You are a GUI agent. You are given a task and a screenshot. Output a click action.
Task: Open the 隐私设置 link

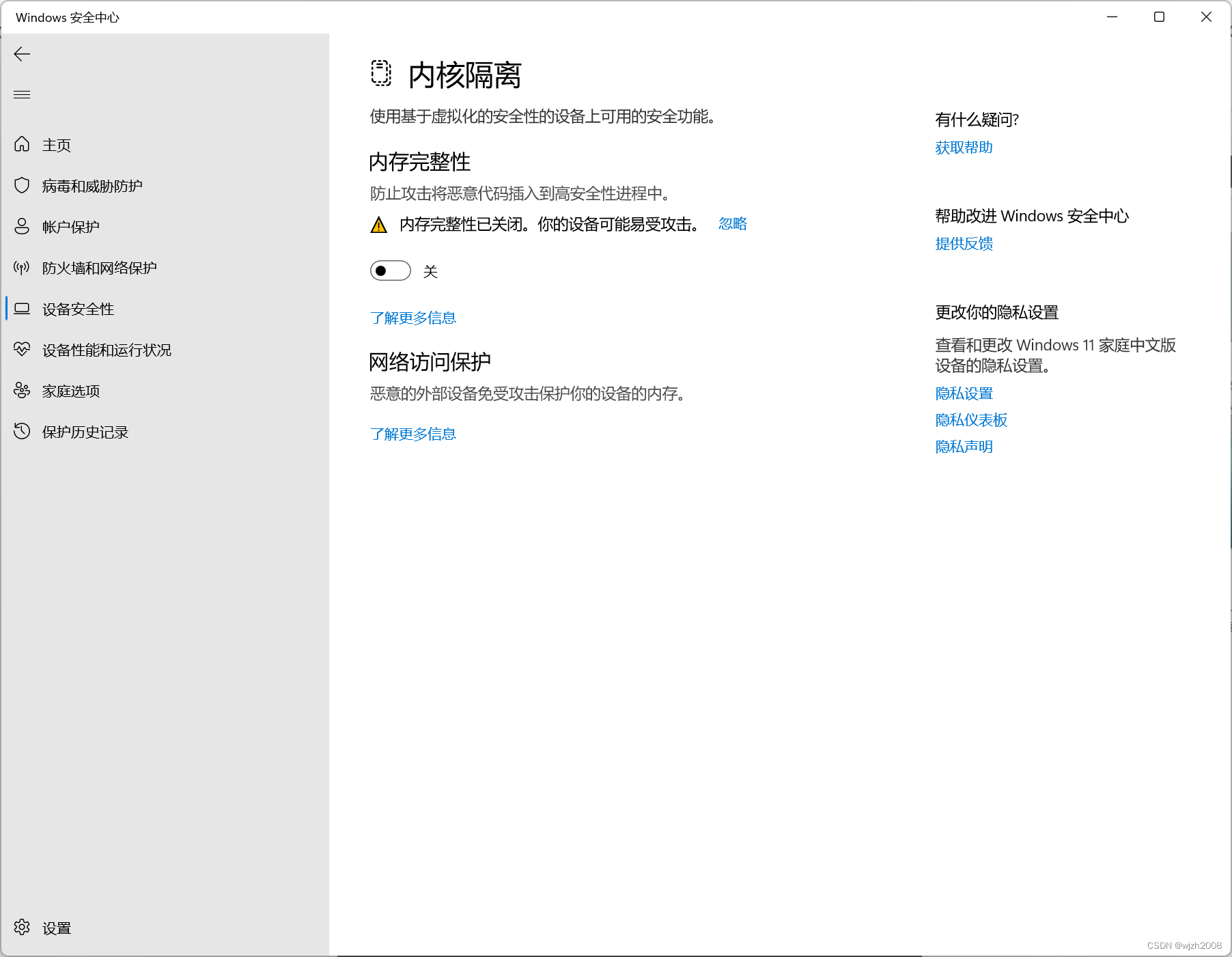point(964,393)
